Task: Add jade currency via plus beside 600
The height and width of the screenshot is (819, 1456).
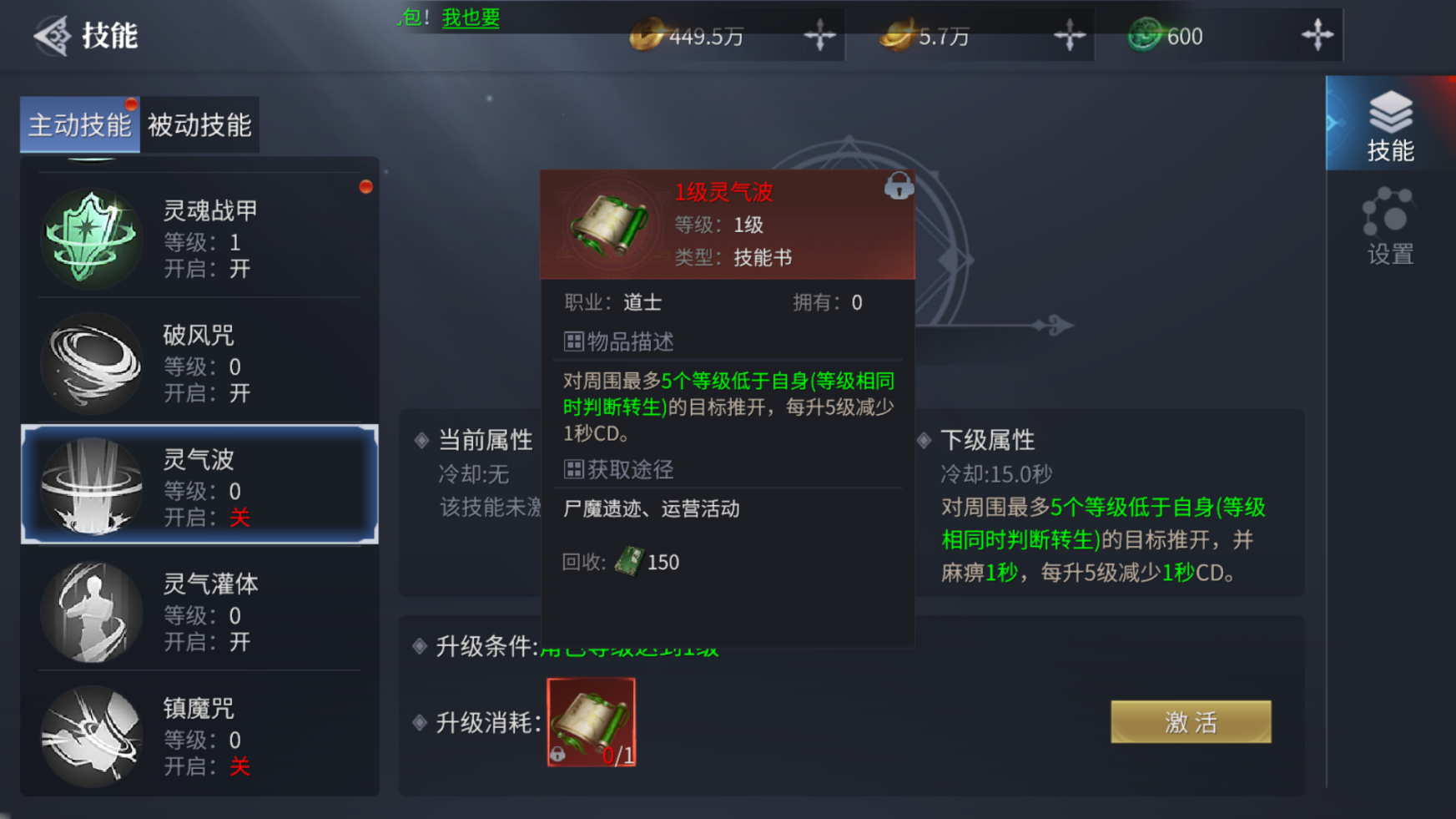Action: click(x=1317, y=35)
